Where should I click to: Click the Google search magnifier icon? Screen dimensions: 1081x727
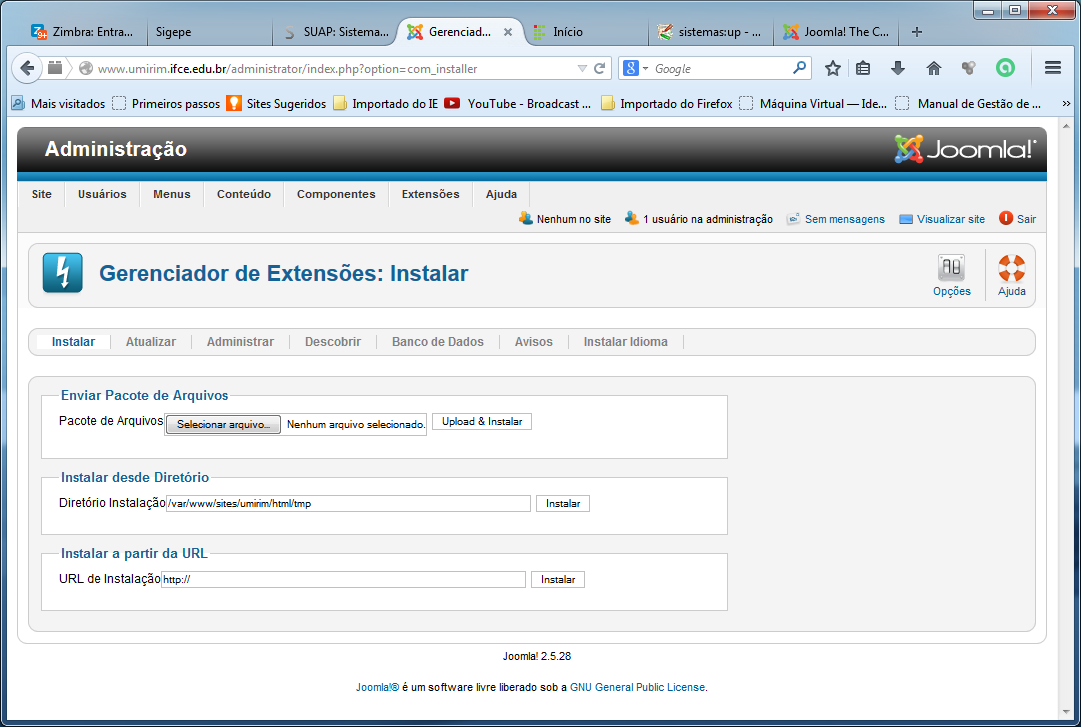pyautogui.click(x=799, y=68)
